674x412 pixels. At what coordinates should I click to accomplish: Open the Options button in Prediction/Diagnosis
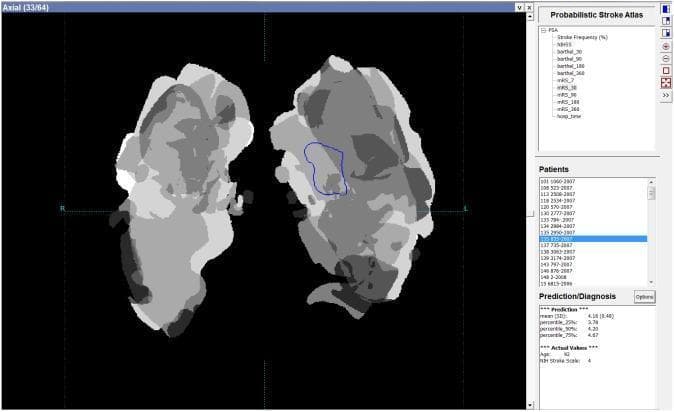644,297
